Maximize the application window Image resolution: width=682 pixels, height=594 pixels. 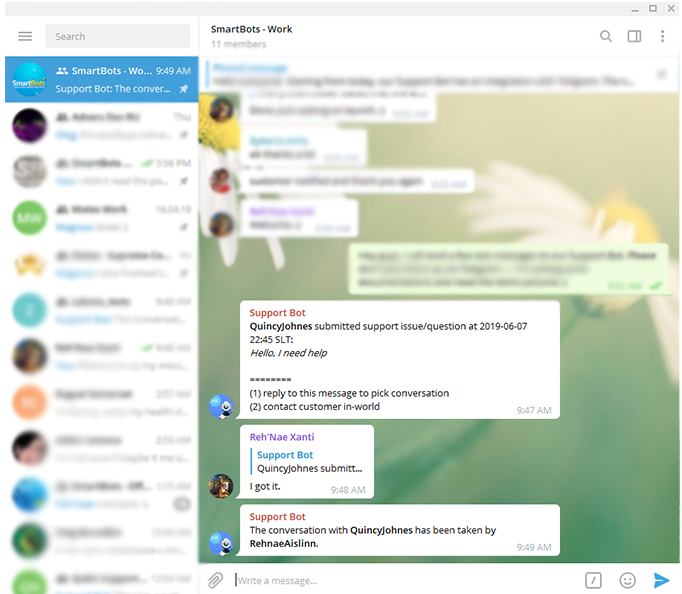coord(653,8)
